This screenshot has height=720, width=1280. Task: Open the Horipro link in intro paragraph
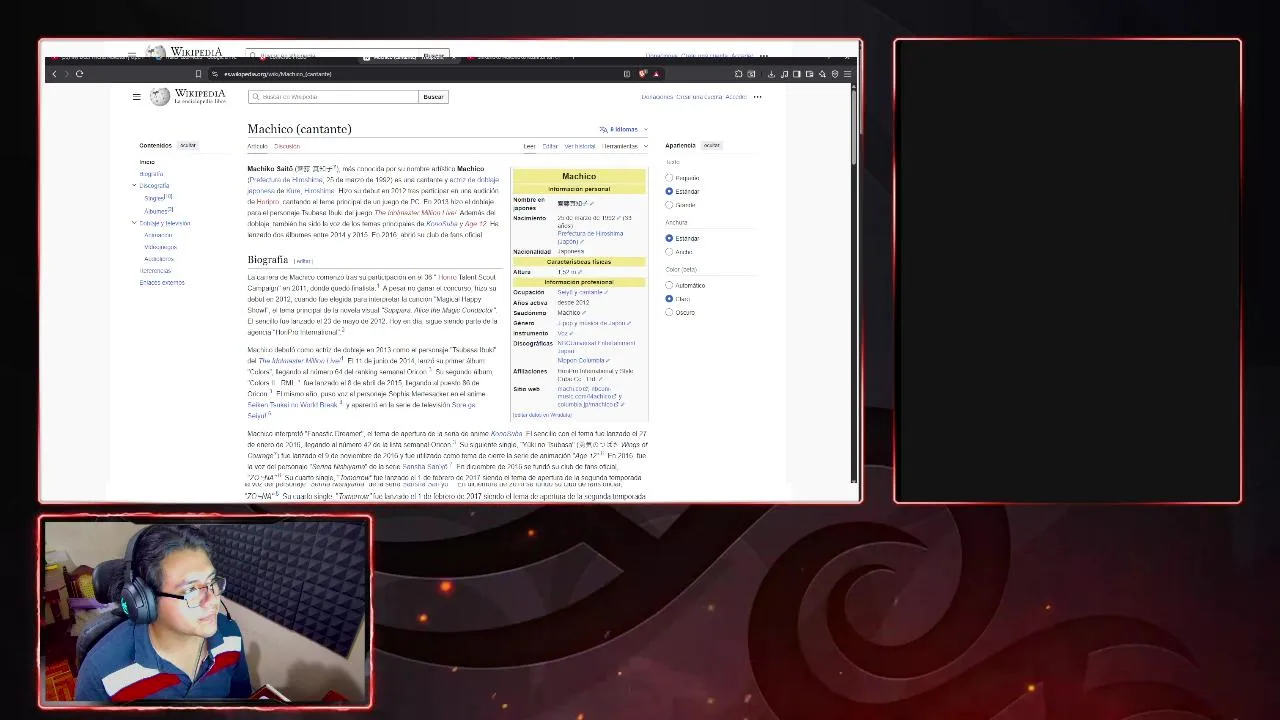pos(268,202)
